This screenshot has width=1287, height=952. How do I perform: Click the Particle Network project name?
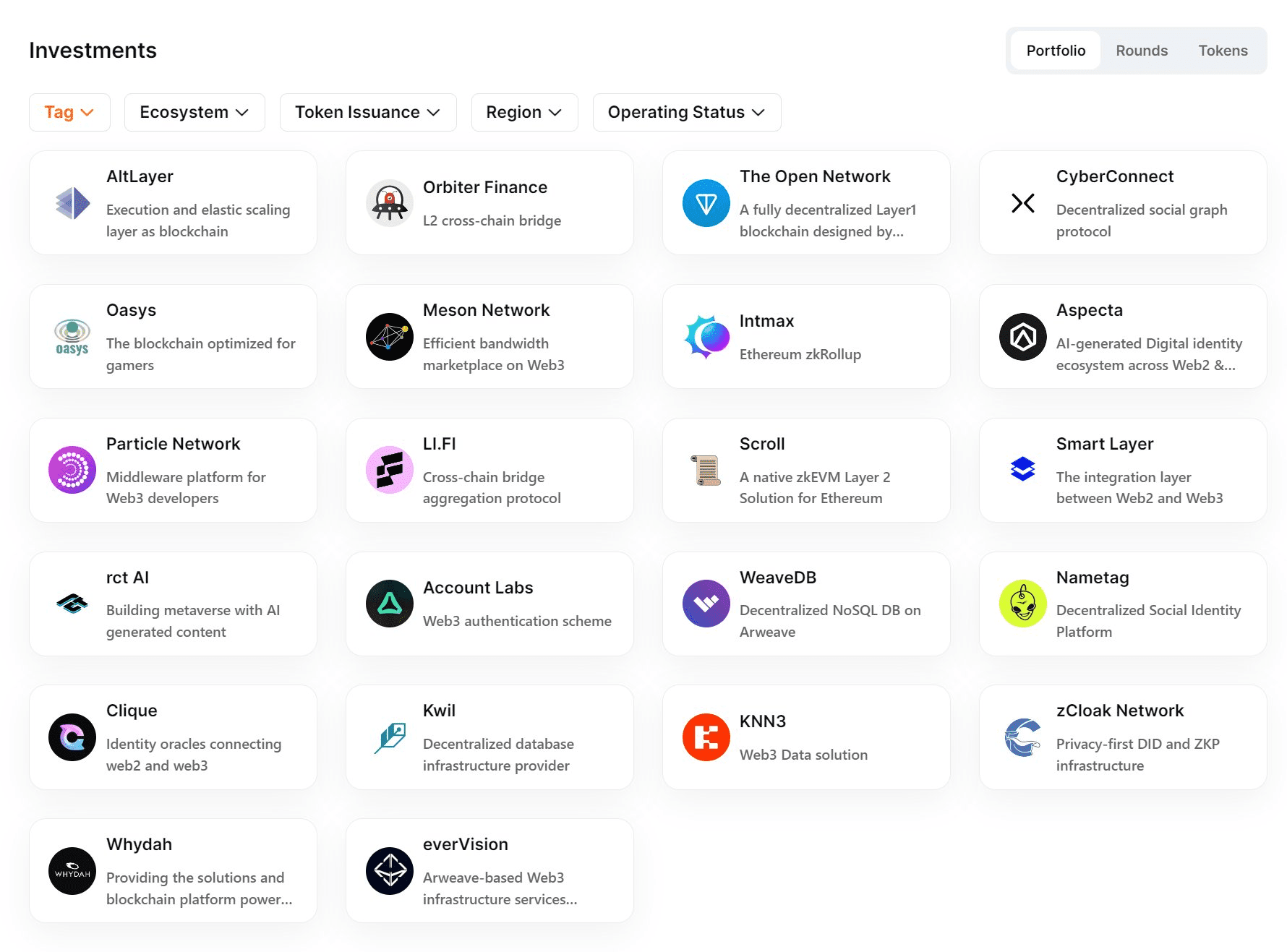point(173,444)
